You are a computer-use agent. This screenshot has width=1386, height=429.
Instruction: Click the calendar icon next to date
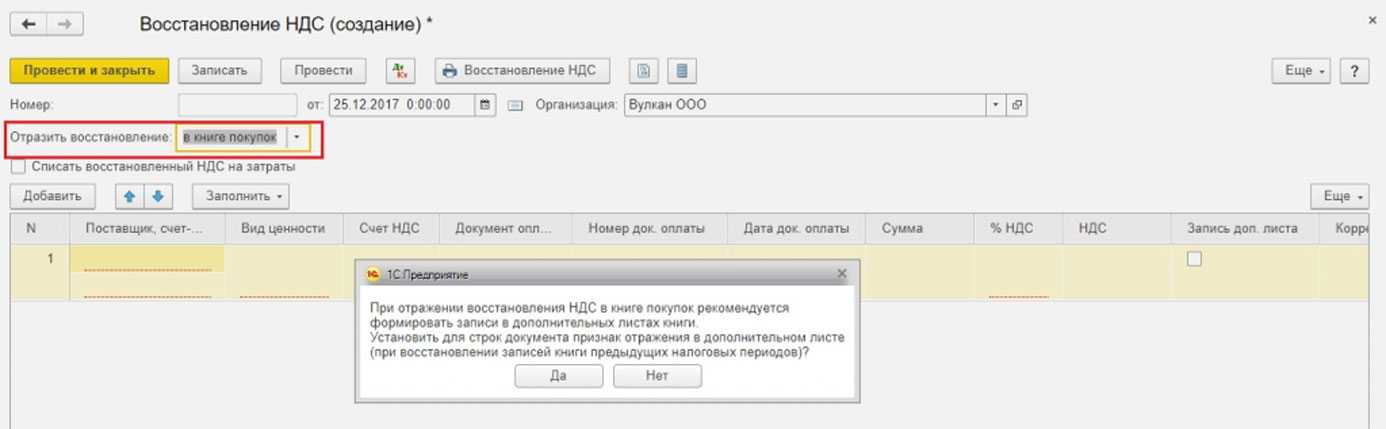[486, 104]
